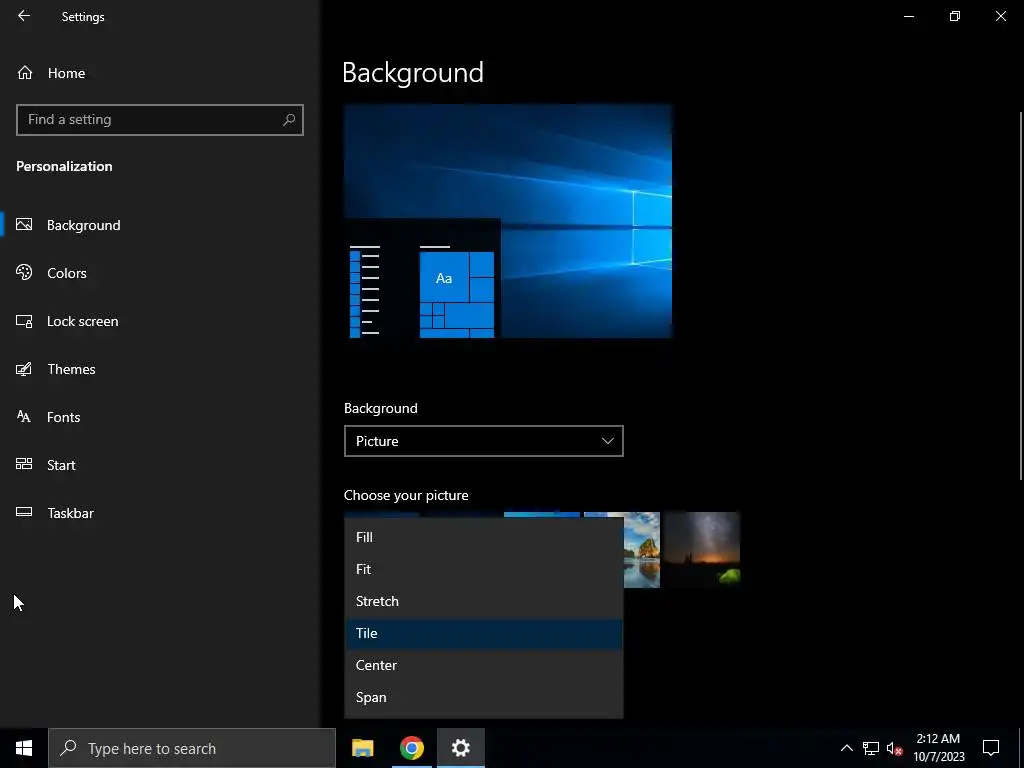Image resolution: width=1024 pixels, height=768 pixels.
Task: Click the Lock screen icon
Action: (24, 321)
